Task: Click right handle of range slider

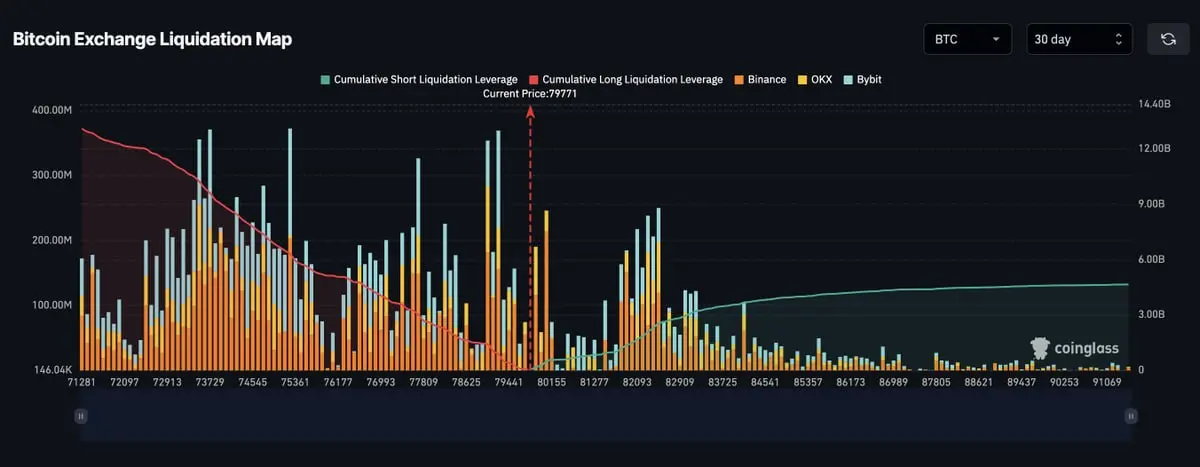Action: coord(1130,415)
